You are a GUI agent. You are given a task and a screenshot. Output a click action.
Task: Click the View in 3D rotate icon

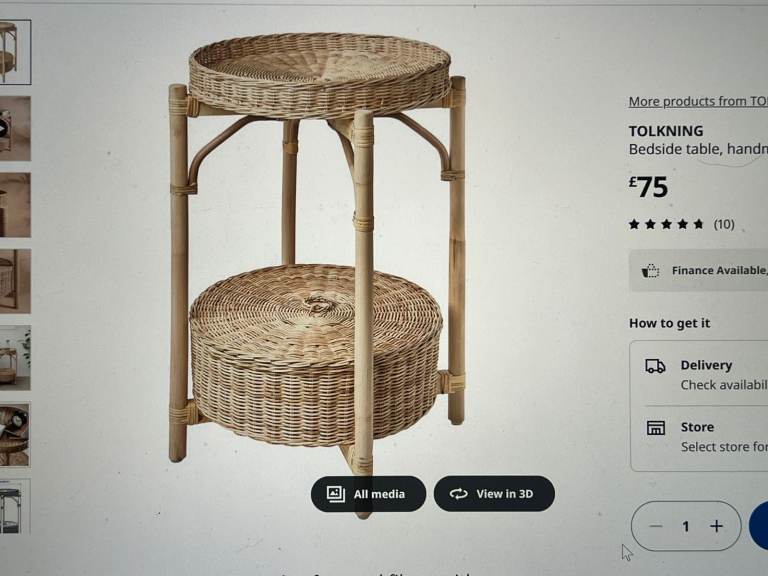[x=459, y=494]
